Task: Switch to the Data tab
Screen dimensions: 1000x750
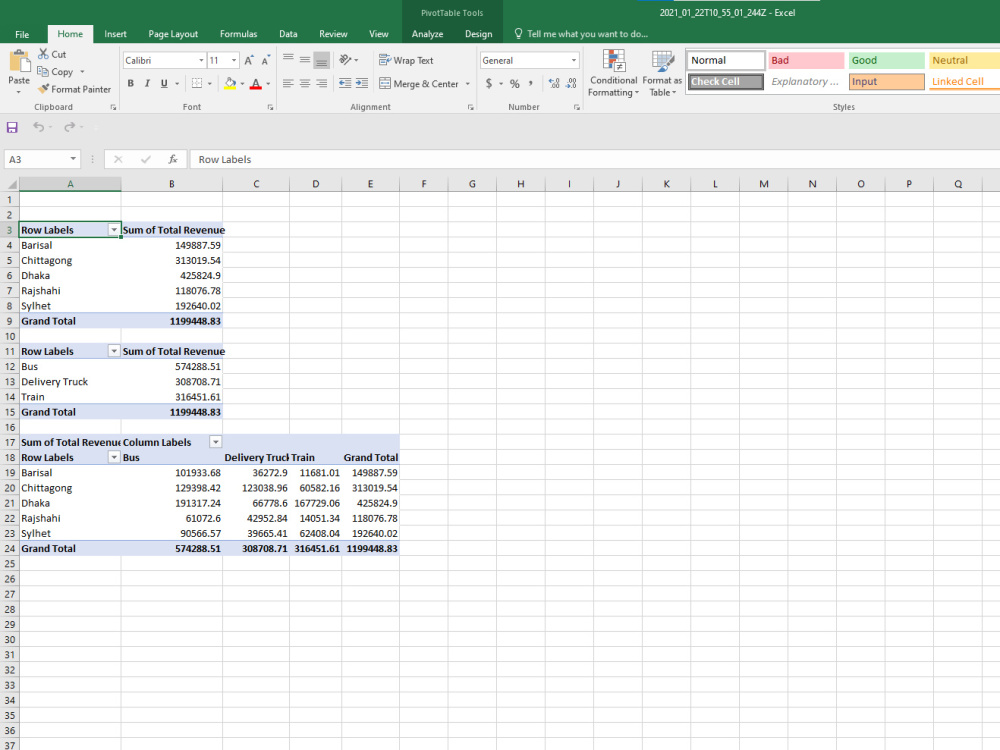Action: tap(288, 34)
